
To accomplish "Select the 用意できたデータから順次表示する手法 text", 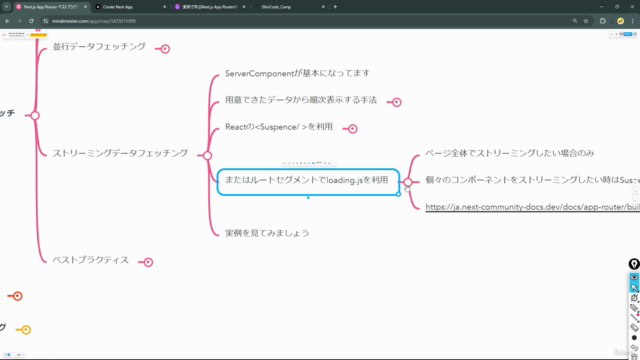I will point(301,100).
